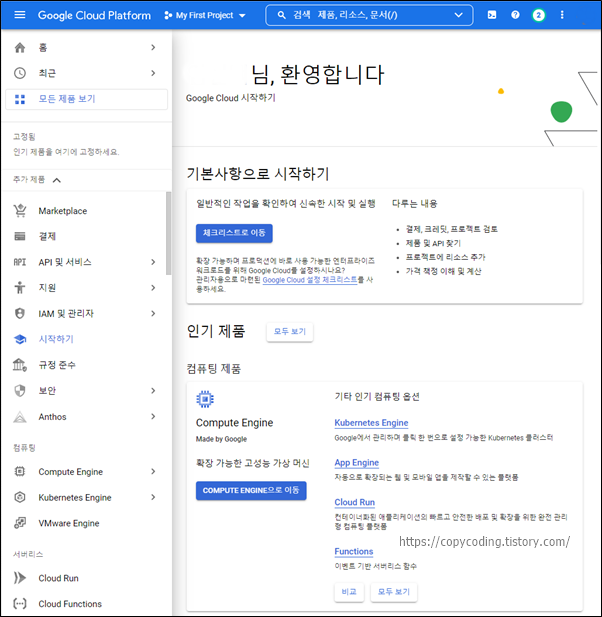Screen dimensions: 602x617
Task: Click the Marketplace shopping cart icon
Action: pyautogui.click(x=20, y=211)
